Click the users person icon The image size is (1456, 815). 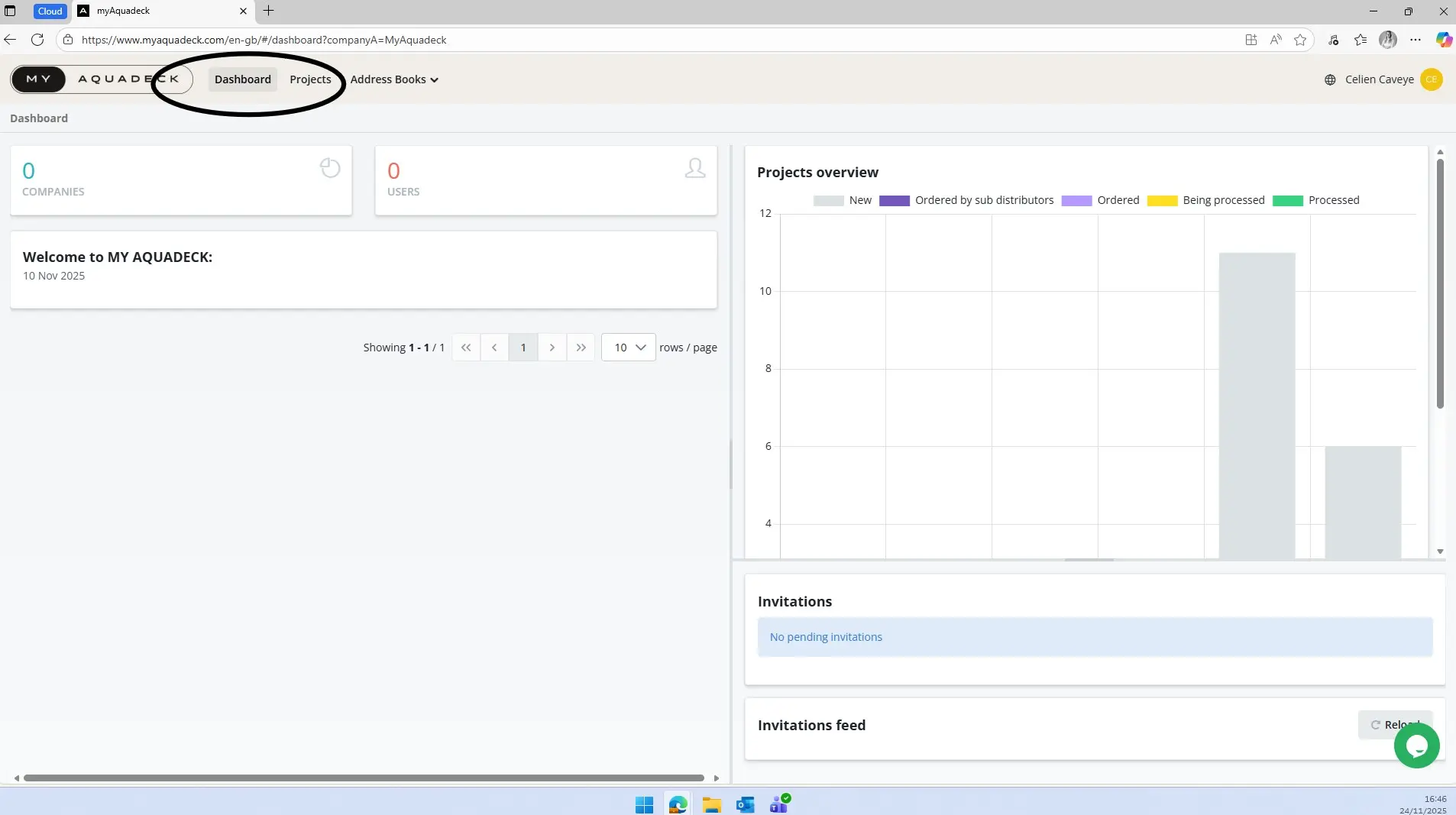pos(695,168)
